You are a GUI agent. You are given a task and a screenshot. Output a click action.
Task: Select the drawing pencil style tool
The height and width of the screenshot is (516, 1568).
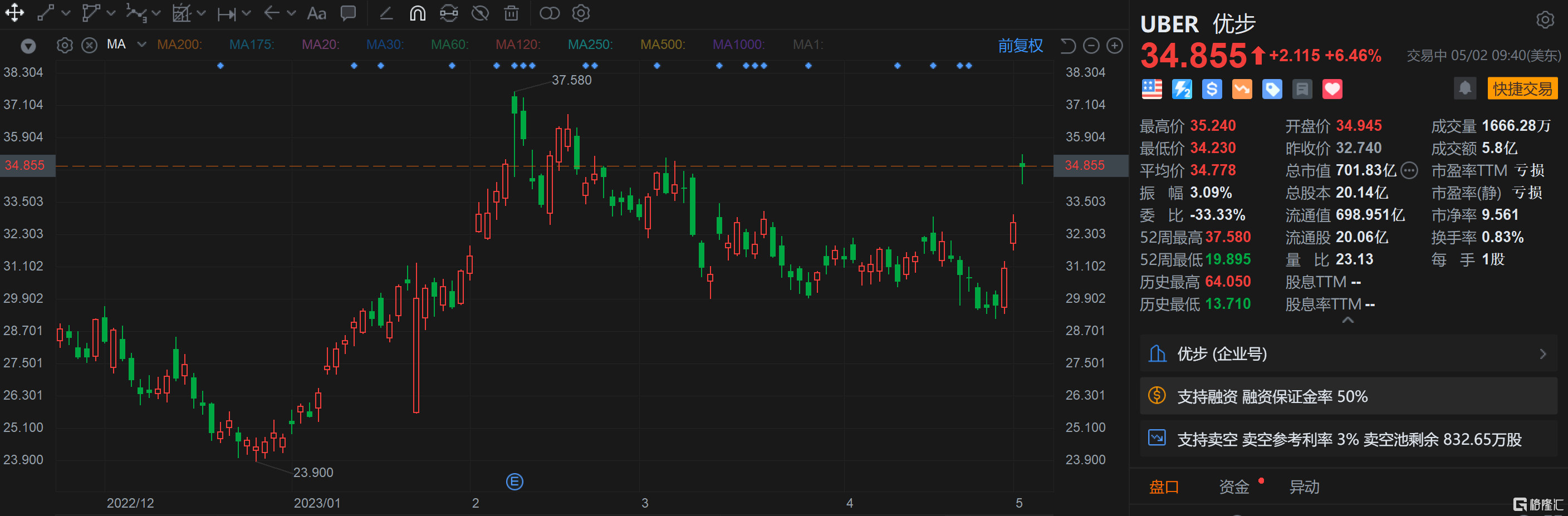(x=386, y=13)
